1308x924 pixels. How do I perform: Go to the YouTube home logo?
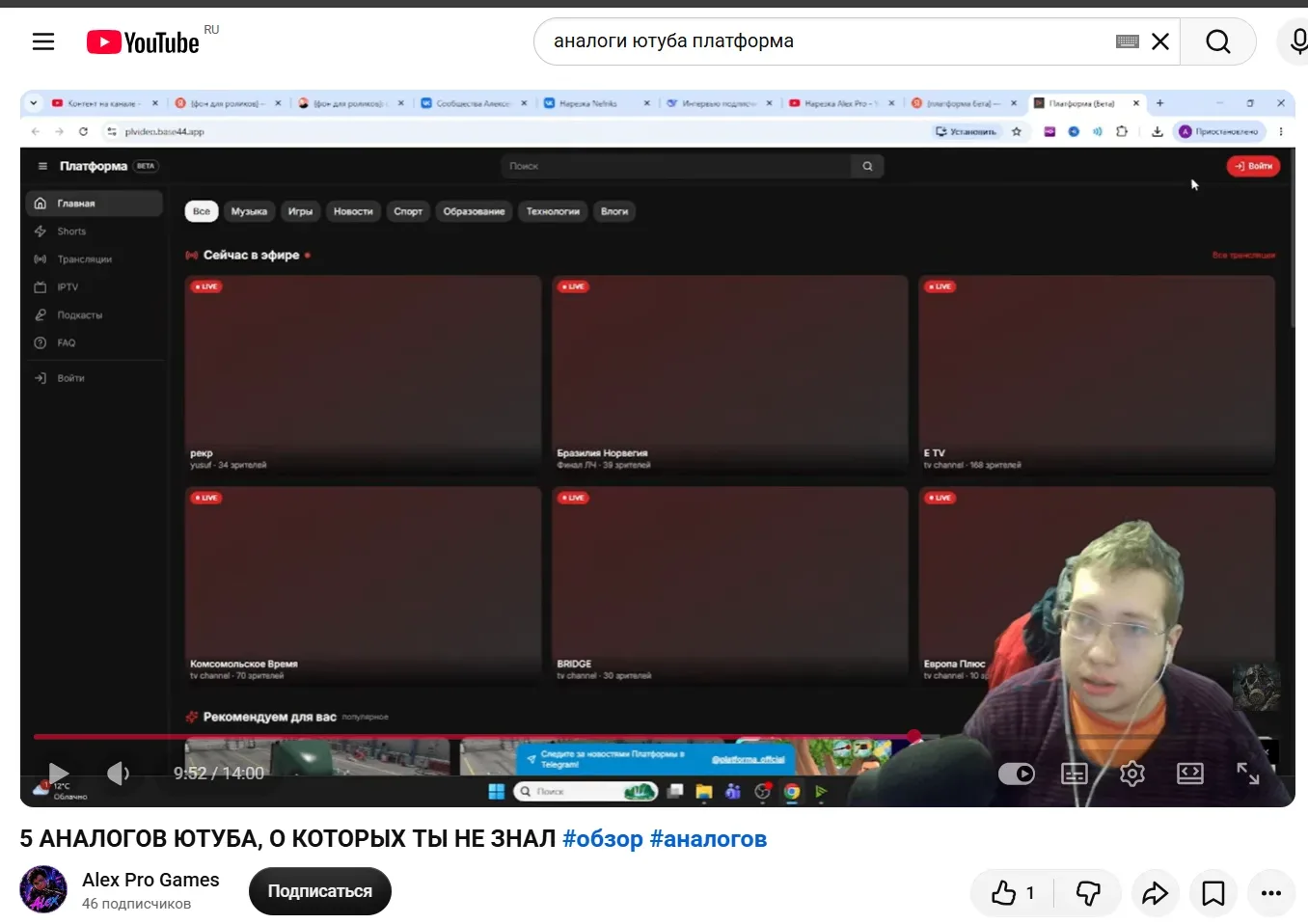(143, 41)
